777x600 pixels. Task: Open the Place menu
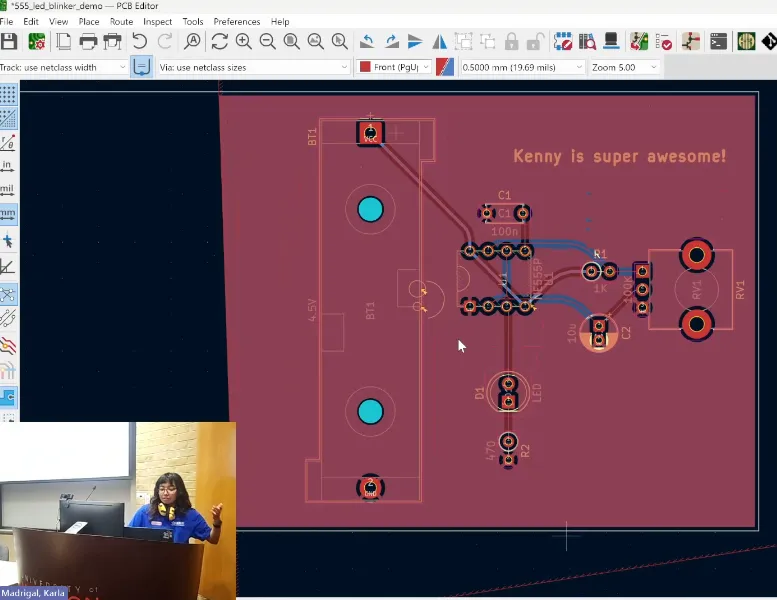pyautogui.click(x=89, y=22)
